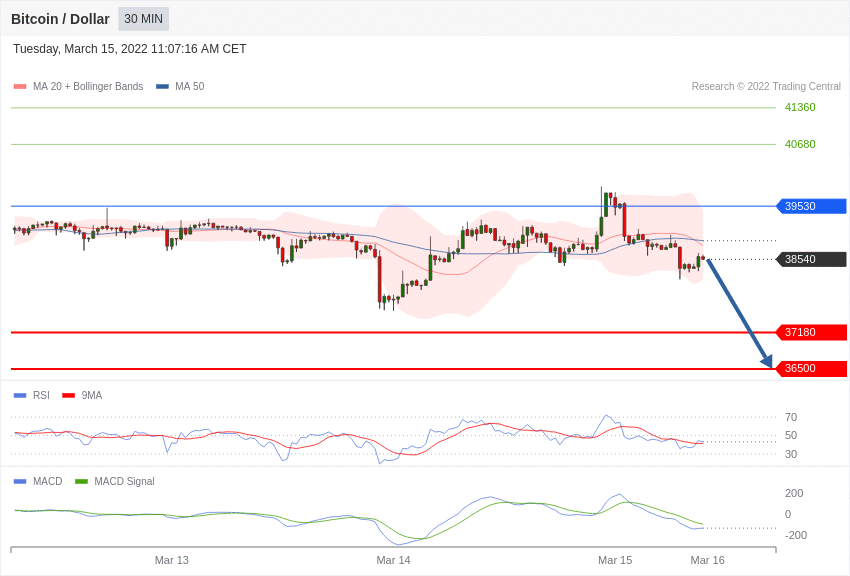This screenshot has height=576, width=850.
Task: Click the 40680 resistance level label
Action: [x=800, y=144]
